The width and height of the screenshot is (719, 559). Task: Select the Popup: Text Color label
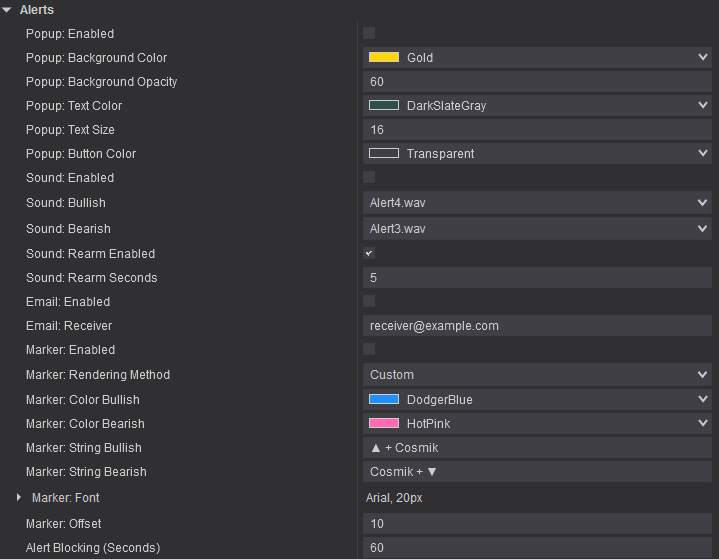click(x=74, y=106)
